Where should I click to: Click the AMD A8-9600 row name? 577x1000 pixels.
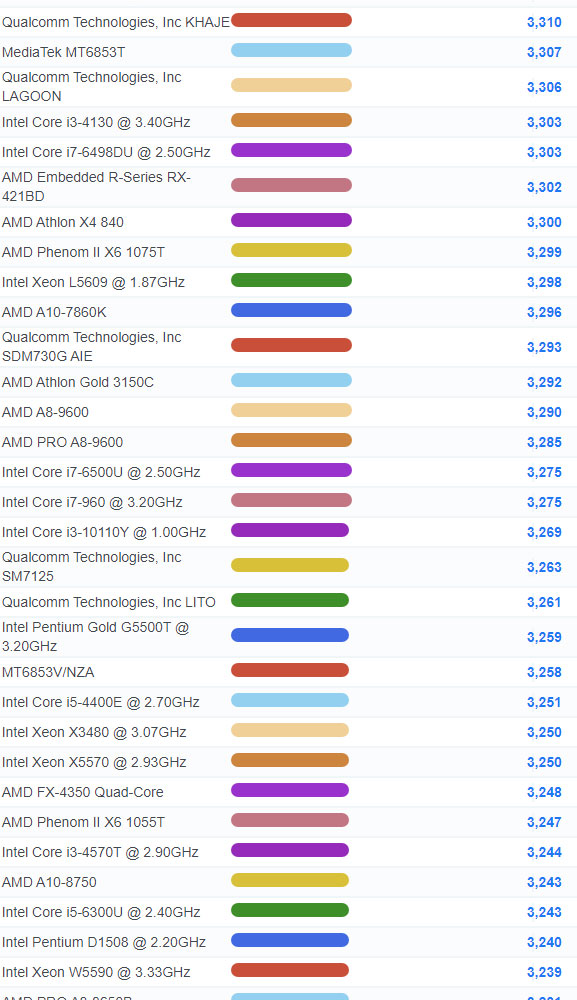[45, 413]
